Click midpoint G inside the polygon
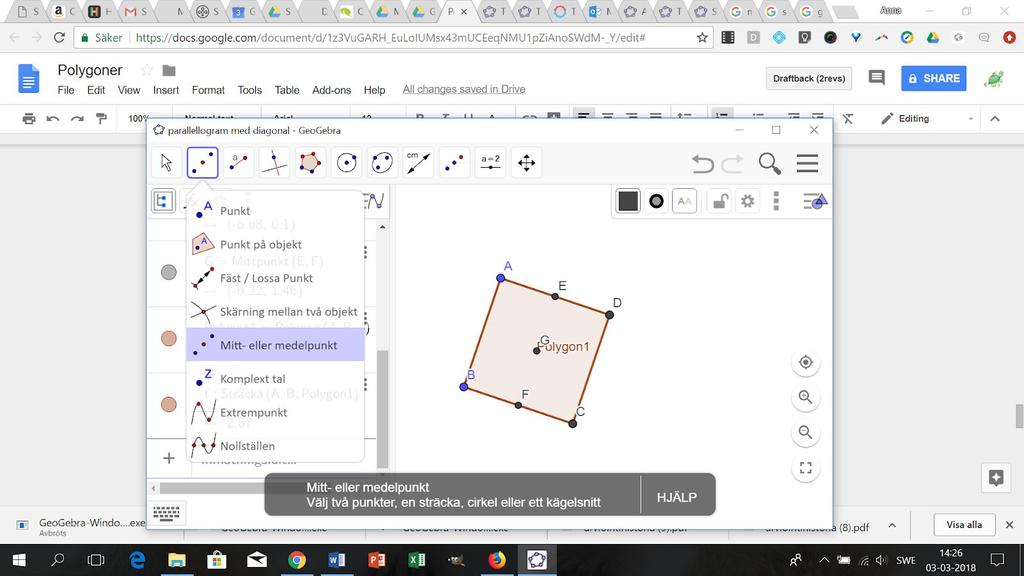This screenshot has height=576, width=1024. [537, 351]
